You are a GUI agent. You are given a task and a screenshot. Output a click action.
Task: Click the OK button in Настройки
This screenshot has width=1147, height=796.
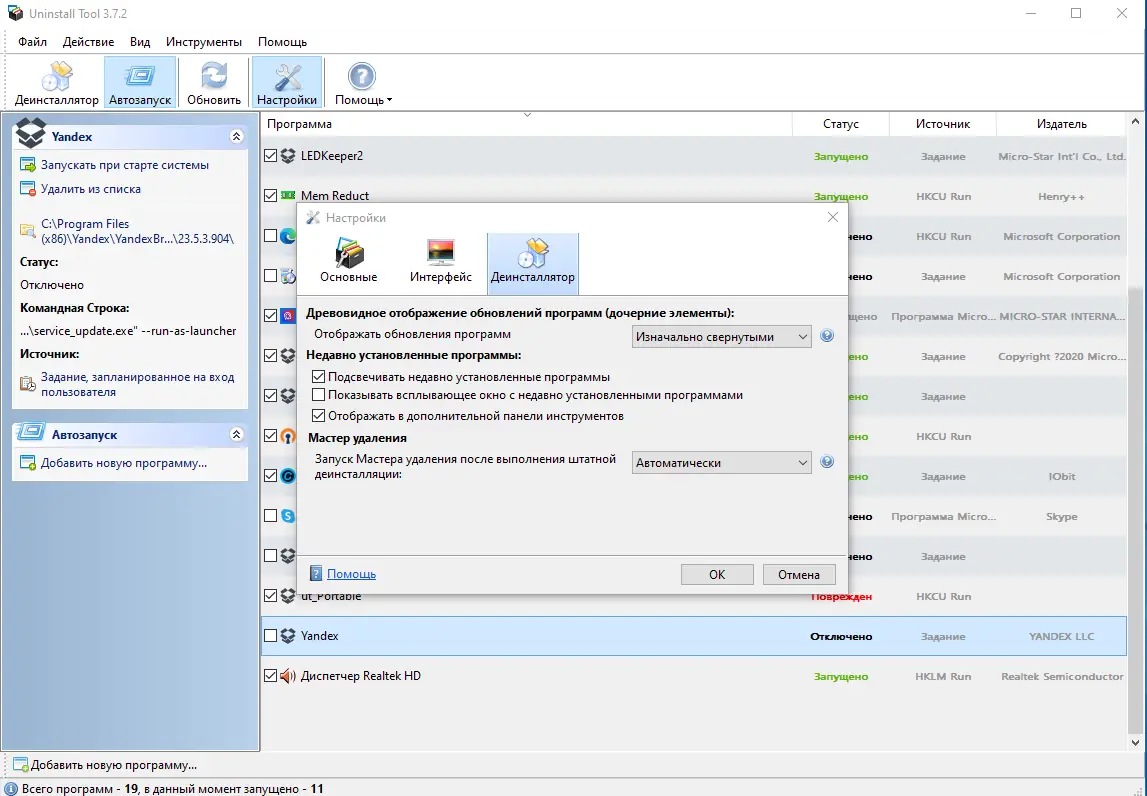[717, 574]
